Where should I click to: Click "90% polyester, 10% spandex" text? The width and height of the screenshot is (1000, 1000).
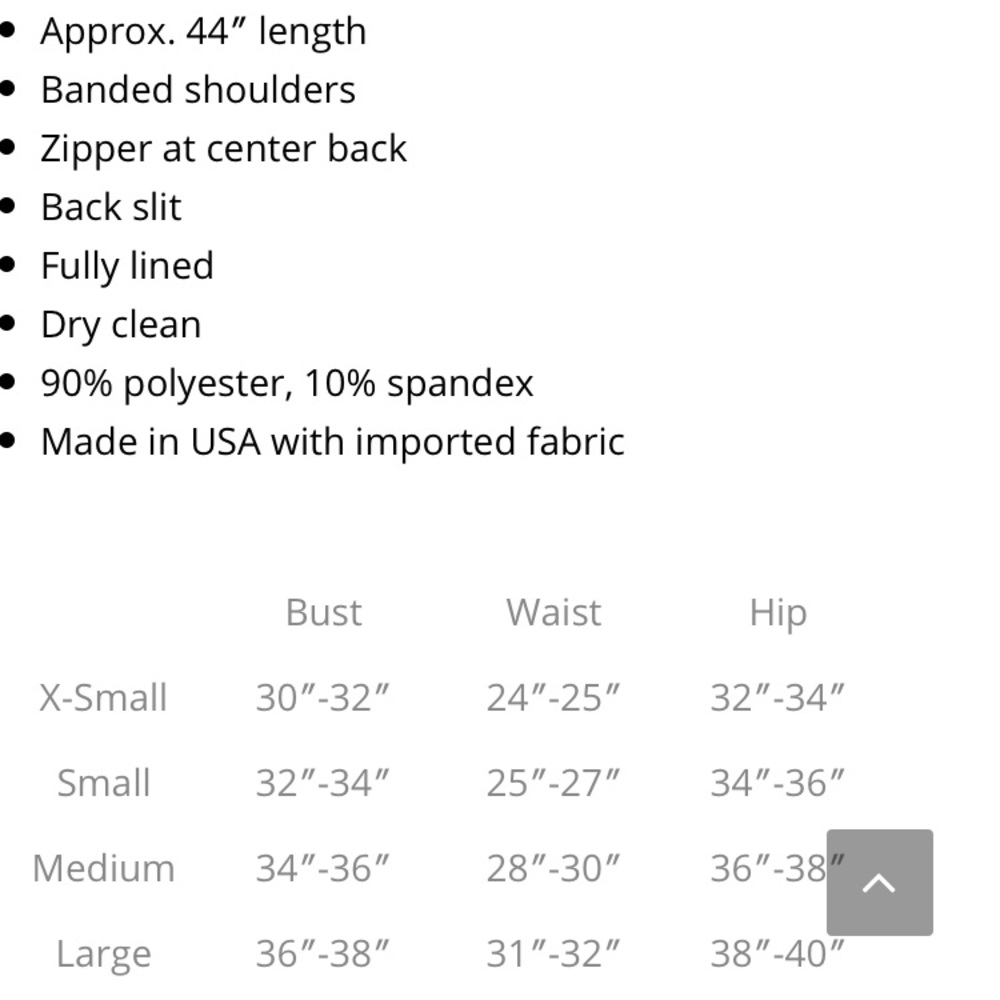[x=287, y=383]
